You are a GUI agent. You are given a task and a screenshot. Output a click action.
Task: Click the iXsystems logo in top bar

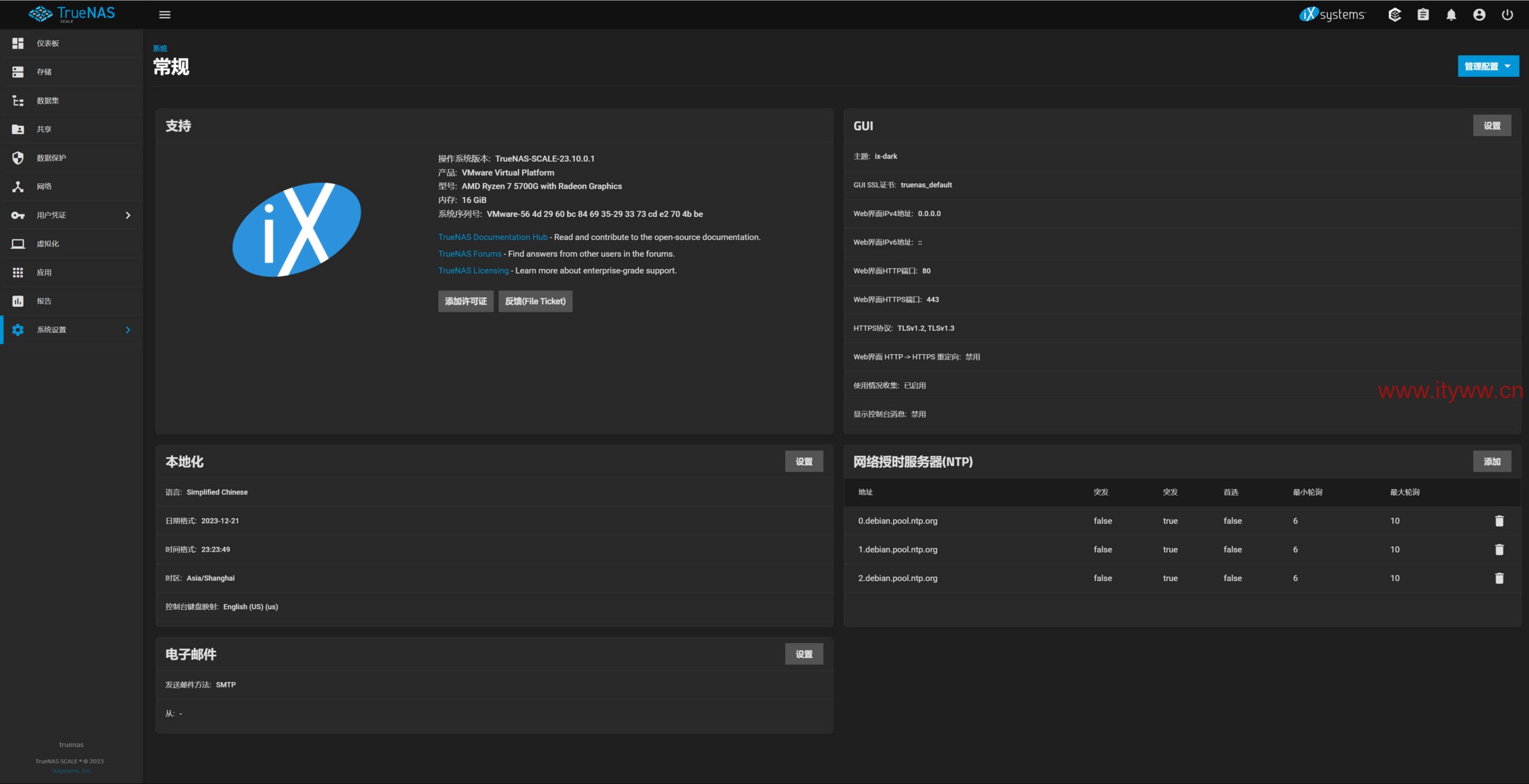(1332, 14)
